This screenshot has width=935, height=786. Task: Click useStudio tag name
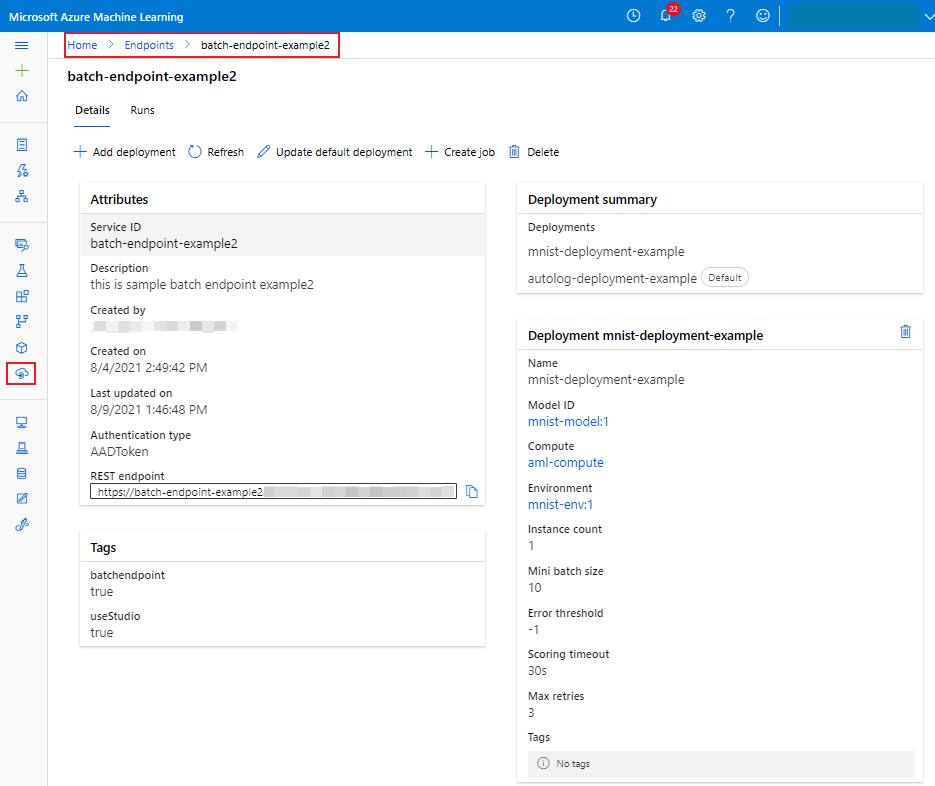(x=115, y=616)
